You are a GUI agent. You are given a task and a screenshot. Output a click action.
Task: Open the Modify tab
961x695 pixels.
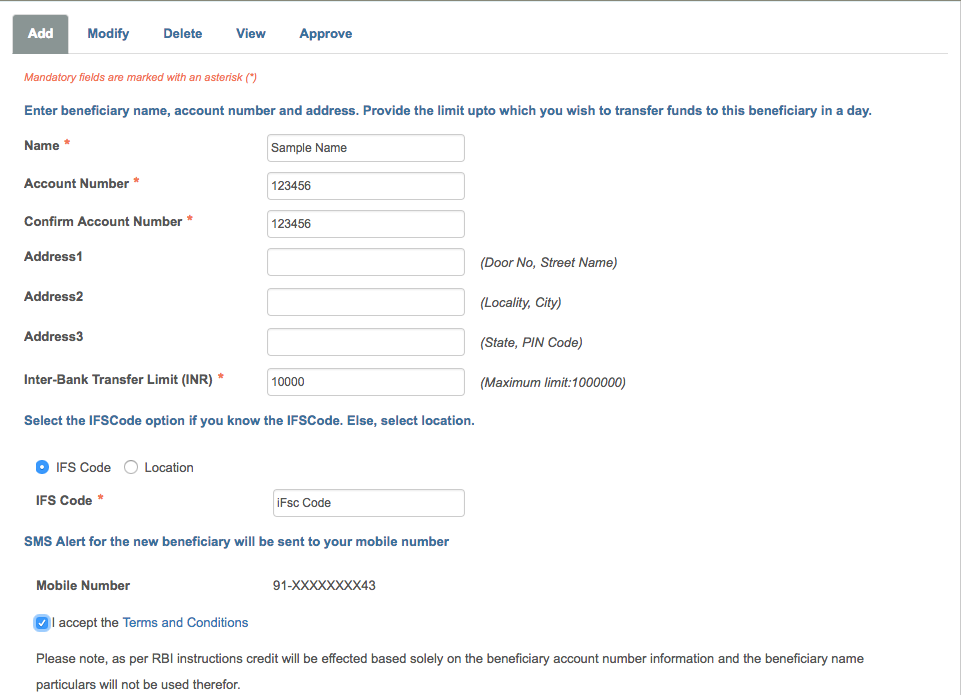pyautogui.click(x=108, y=34)
